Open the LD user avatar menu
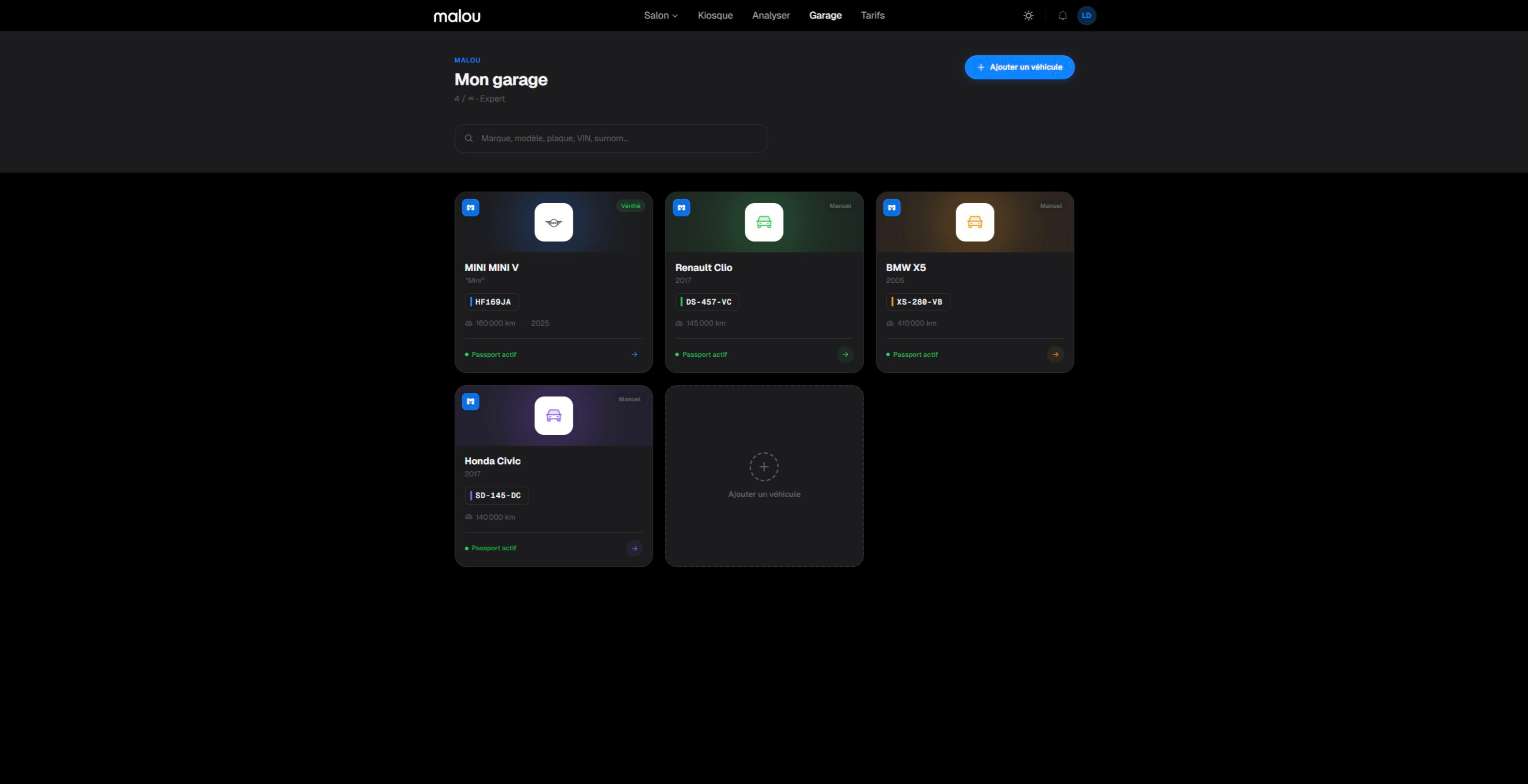The height and width of the screenshot is (784, 1528). click(x=1087, y=16)
